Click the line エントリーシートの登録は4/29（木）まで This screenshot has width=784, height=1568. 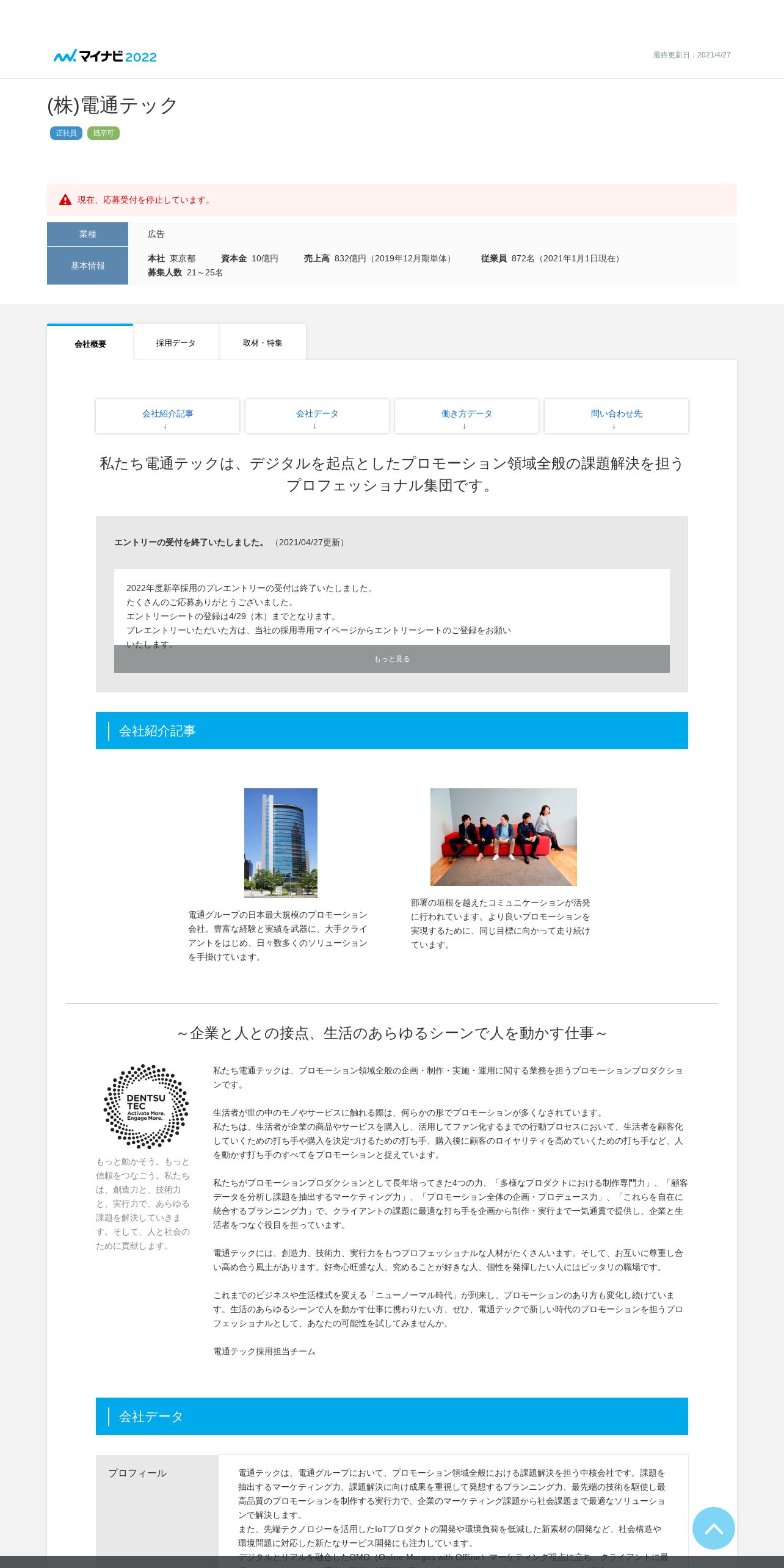(x=233, y=616)
